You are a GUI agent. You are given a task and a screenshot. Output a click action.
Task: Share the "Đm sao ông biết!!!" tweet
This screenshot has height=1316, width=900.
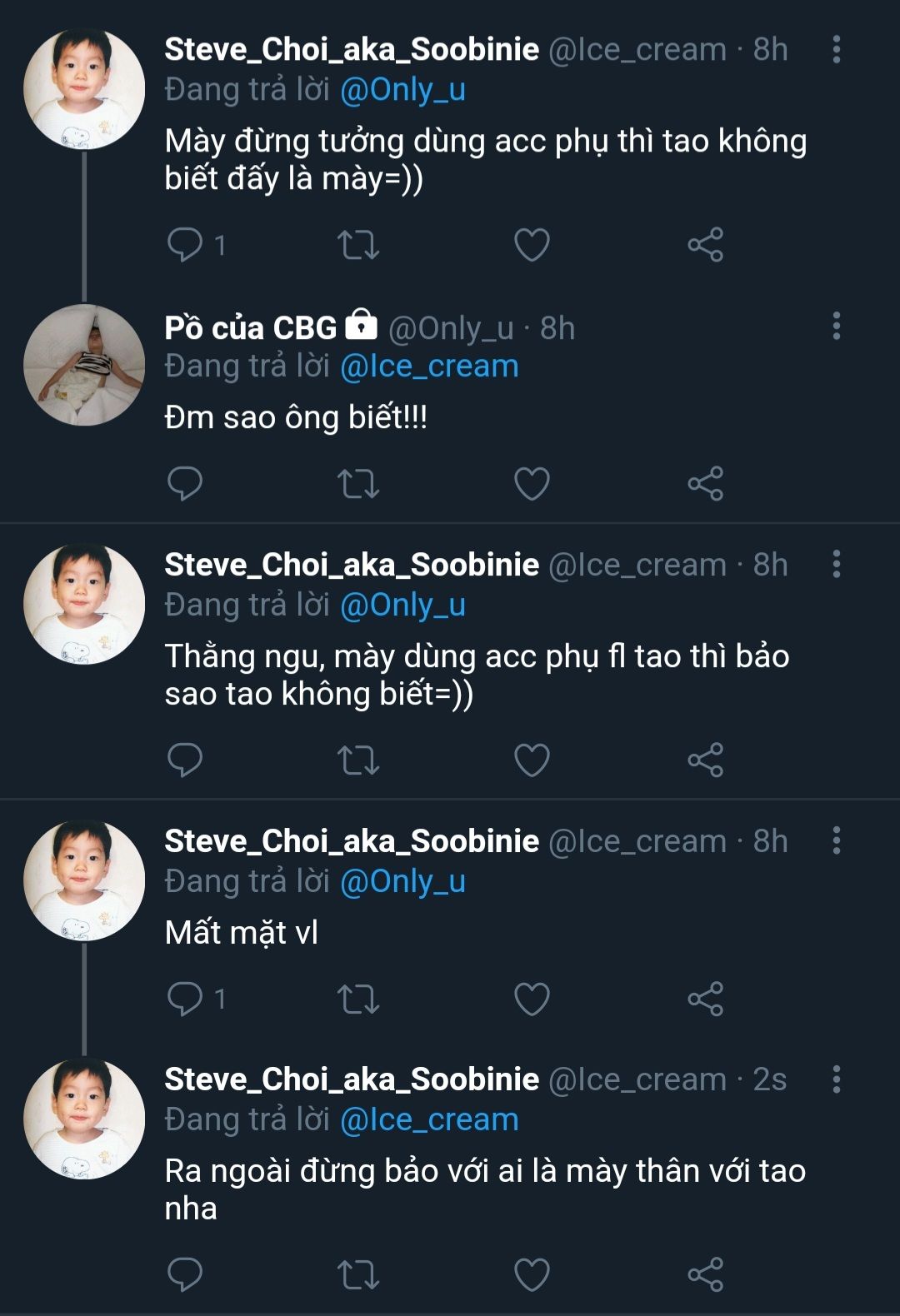(x=705, y=483)
